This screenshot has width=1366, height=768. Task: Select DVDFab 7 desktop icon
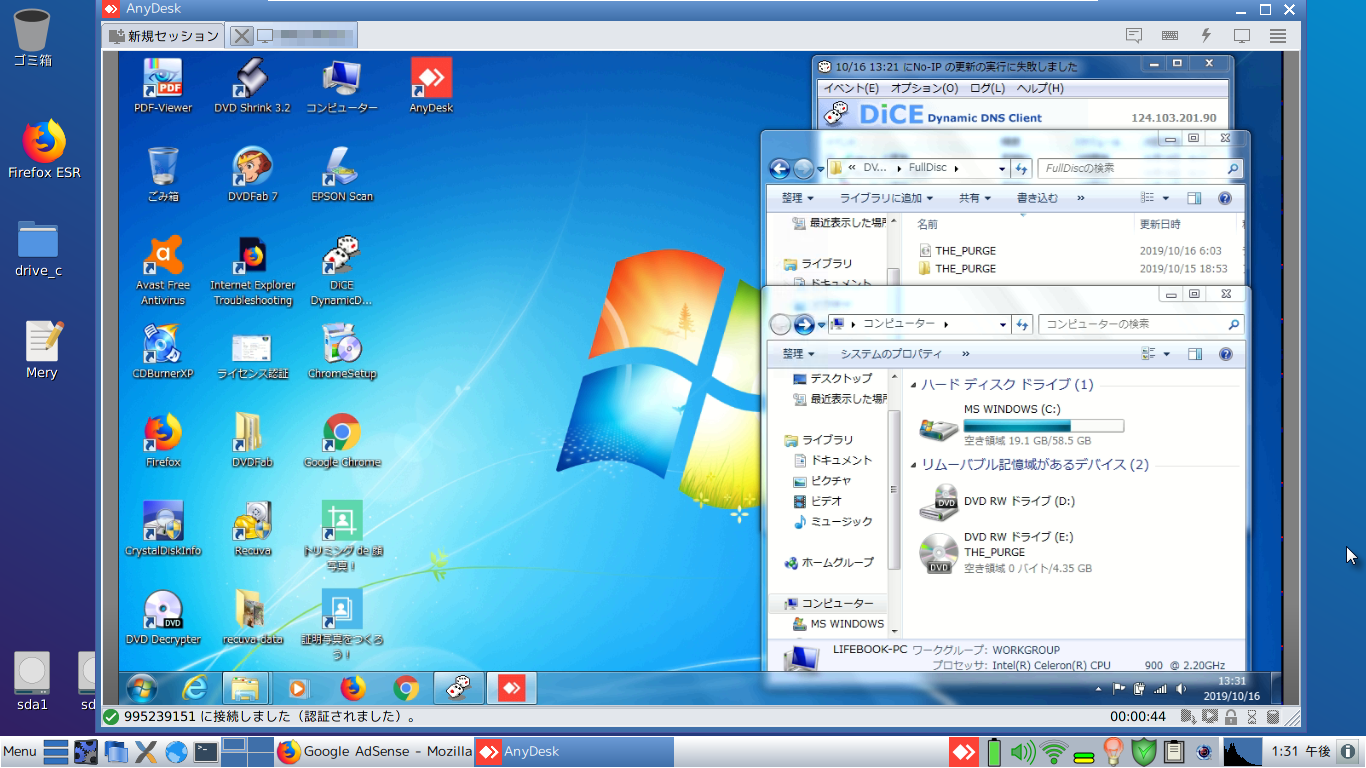(253, 175)
